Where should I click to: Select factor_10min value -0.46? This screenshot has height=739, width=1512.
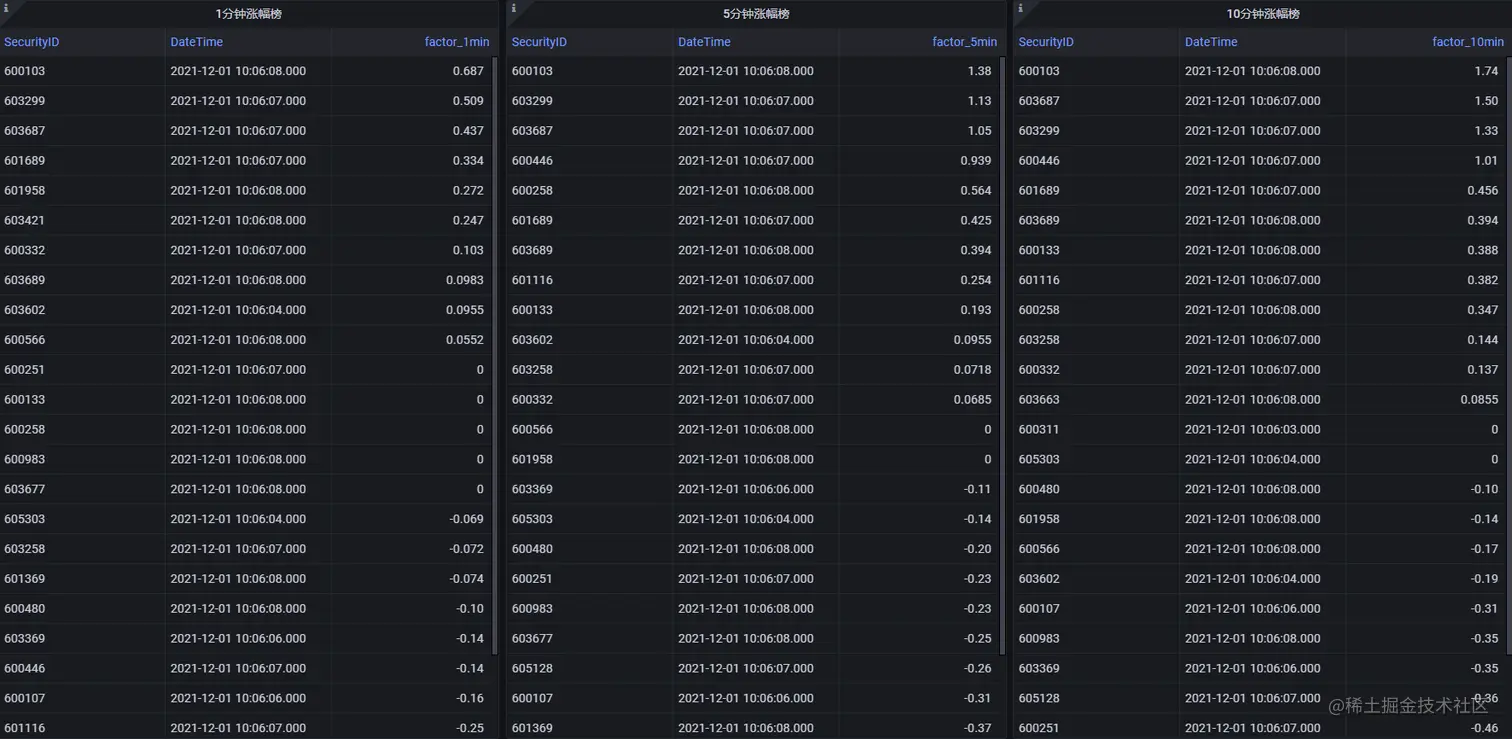[x=1485, y=729]
